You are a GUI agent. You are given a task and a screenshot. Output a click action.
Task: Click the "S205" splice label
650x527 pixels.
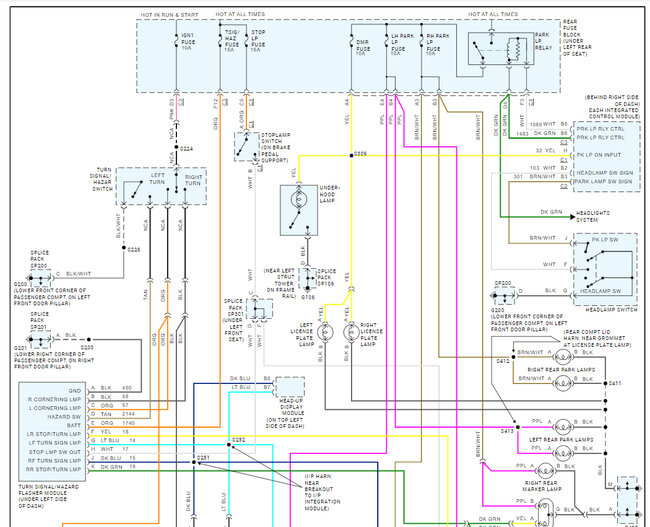(87, 348)
